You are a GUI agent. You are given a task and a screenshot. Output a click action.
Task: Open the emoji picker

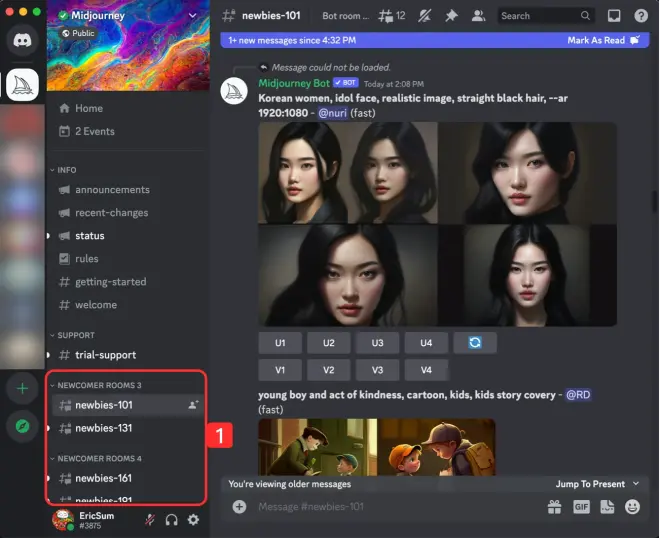point(632,507)
